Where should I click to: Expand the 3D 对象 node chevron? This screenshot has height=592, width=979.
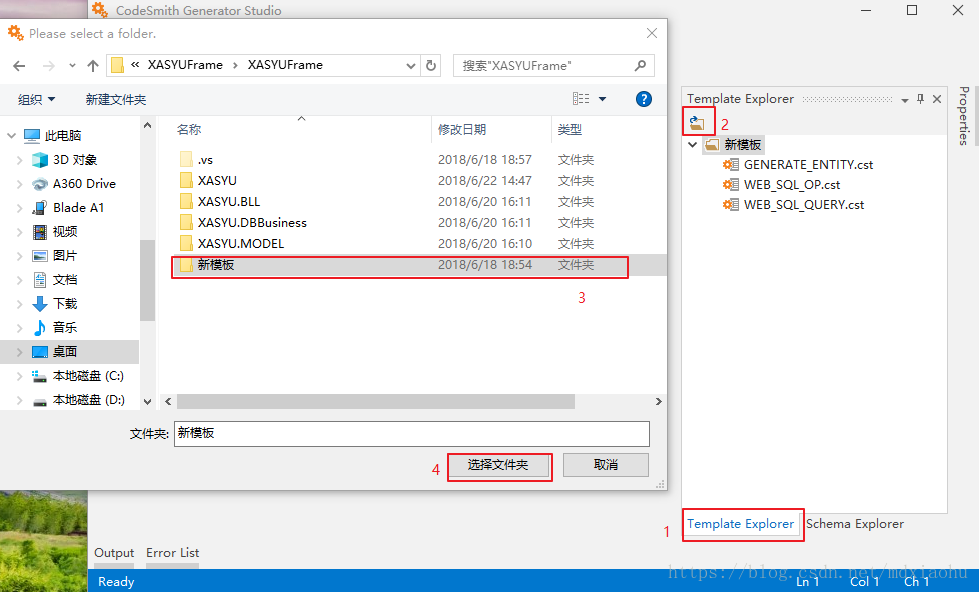[19, 160]
